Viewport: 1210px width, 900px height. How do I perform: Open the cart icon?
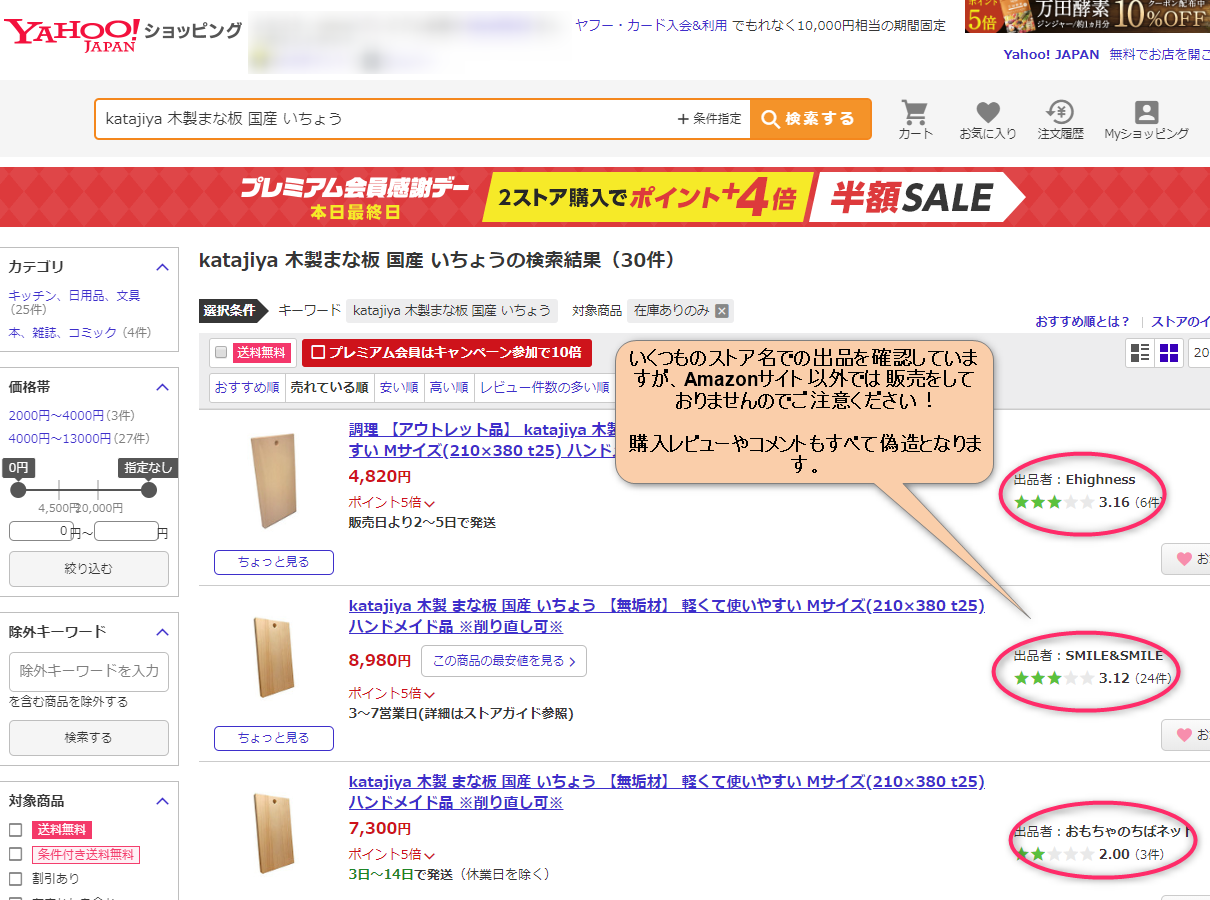pos(915,119)
